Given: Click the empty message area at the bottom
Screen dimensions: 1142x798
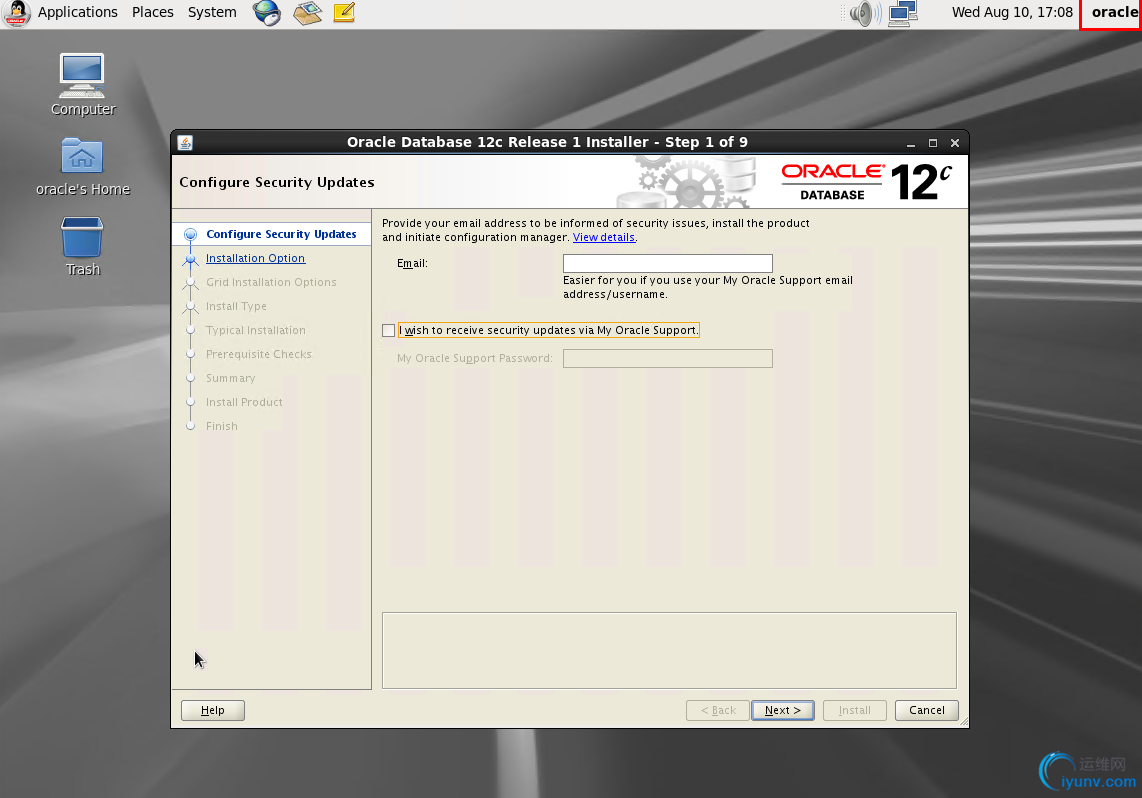Looking at the screenshot, I should tap(669, 650).
